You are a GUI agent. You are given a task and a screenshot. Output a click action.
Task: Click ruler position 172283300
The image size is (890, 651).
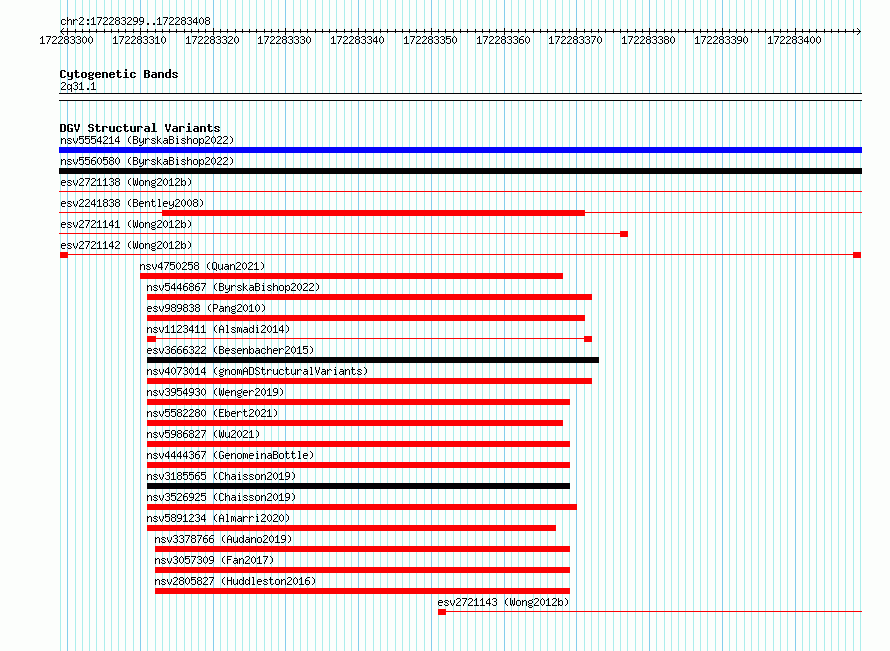pyautogui.click(x=66, y=40)
